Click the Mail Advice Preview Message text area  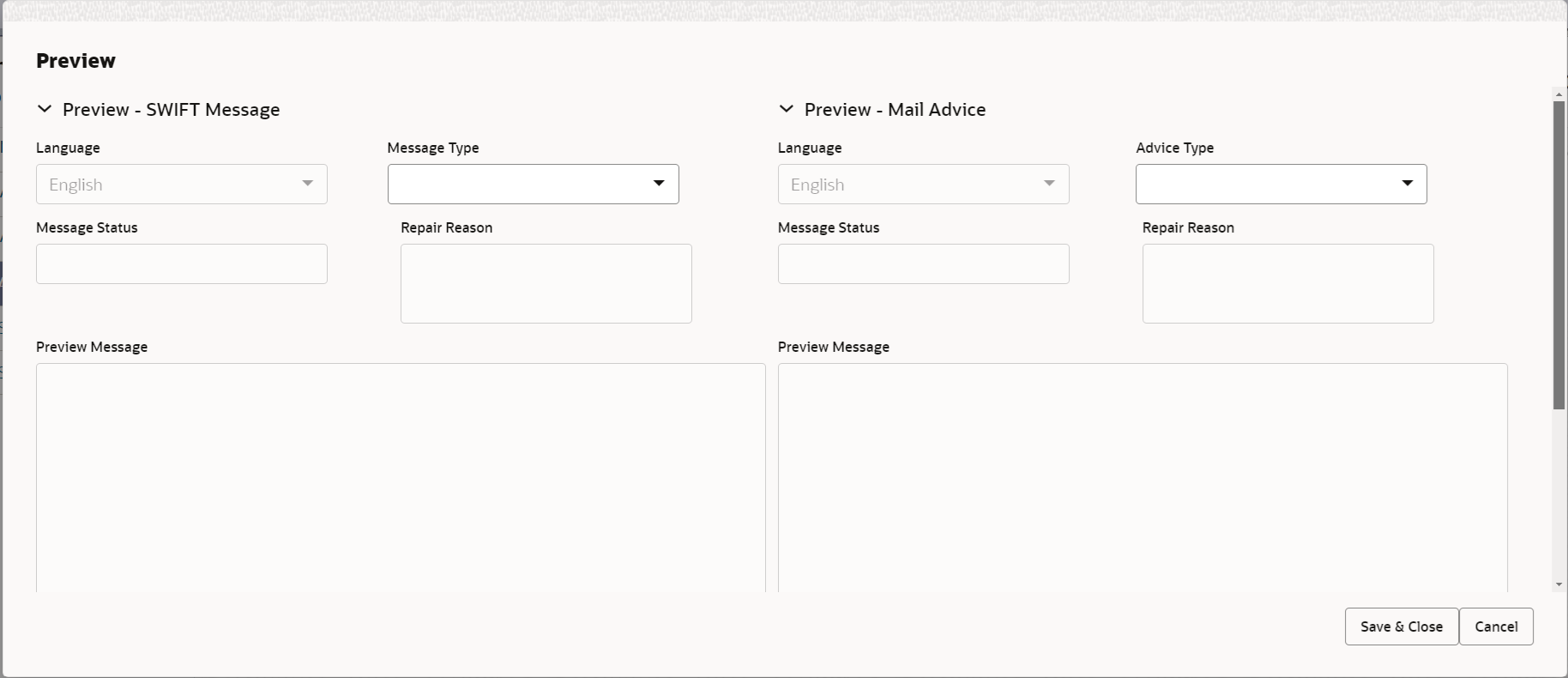[x=1143, y=477]
